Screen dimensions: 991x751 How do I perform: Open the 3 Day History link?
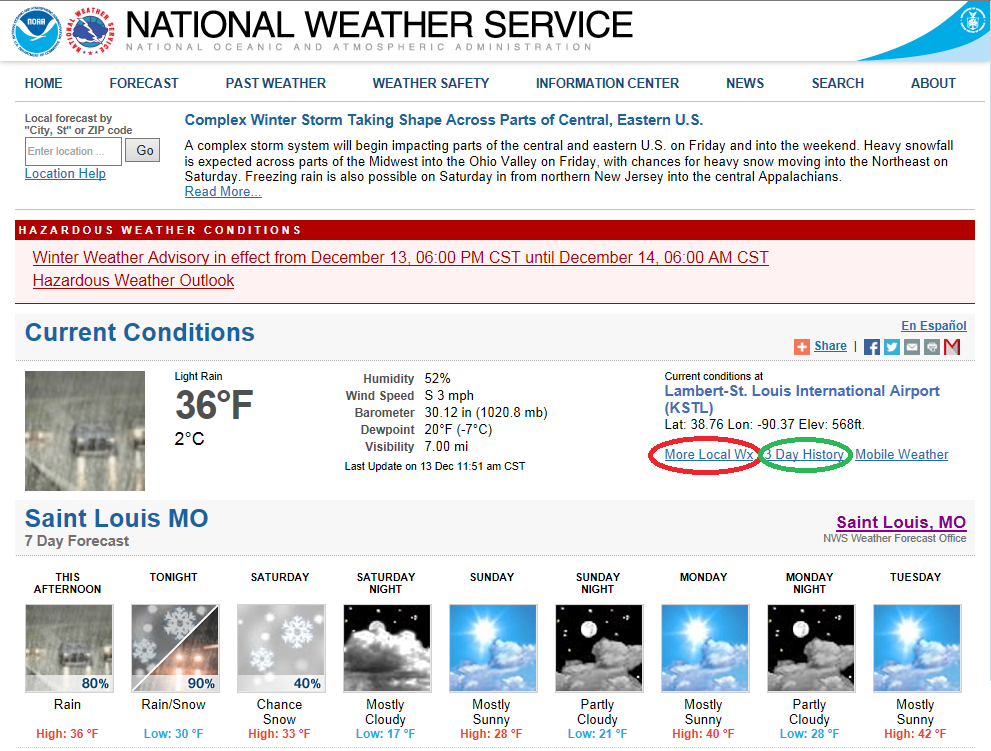pos(804,454)
